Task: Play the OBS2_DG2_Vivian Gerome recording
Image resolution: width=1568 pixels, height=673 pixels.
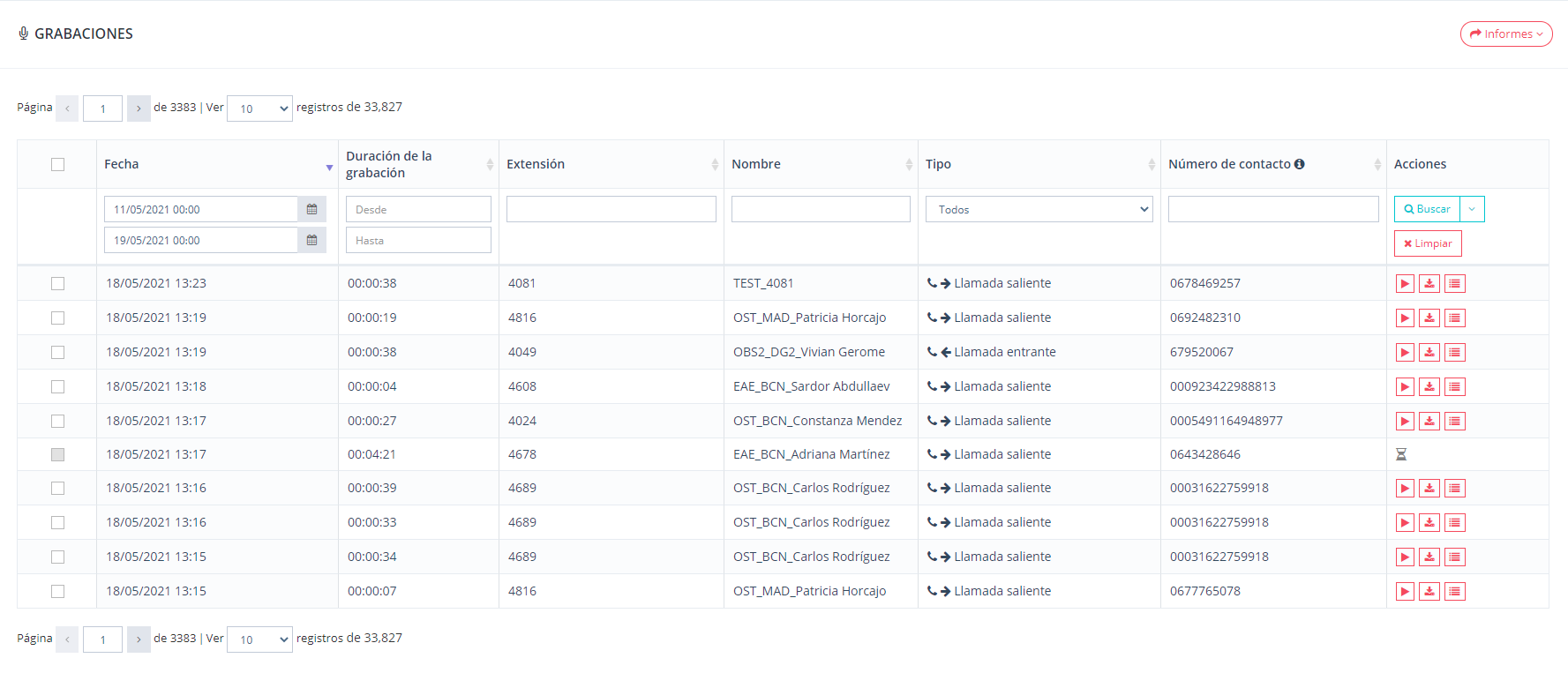Action: tap(1405, 352)
